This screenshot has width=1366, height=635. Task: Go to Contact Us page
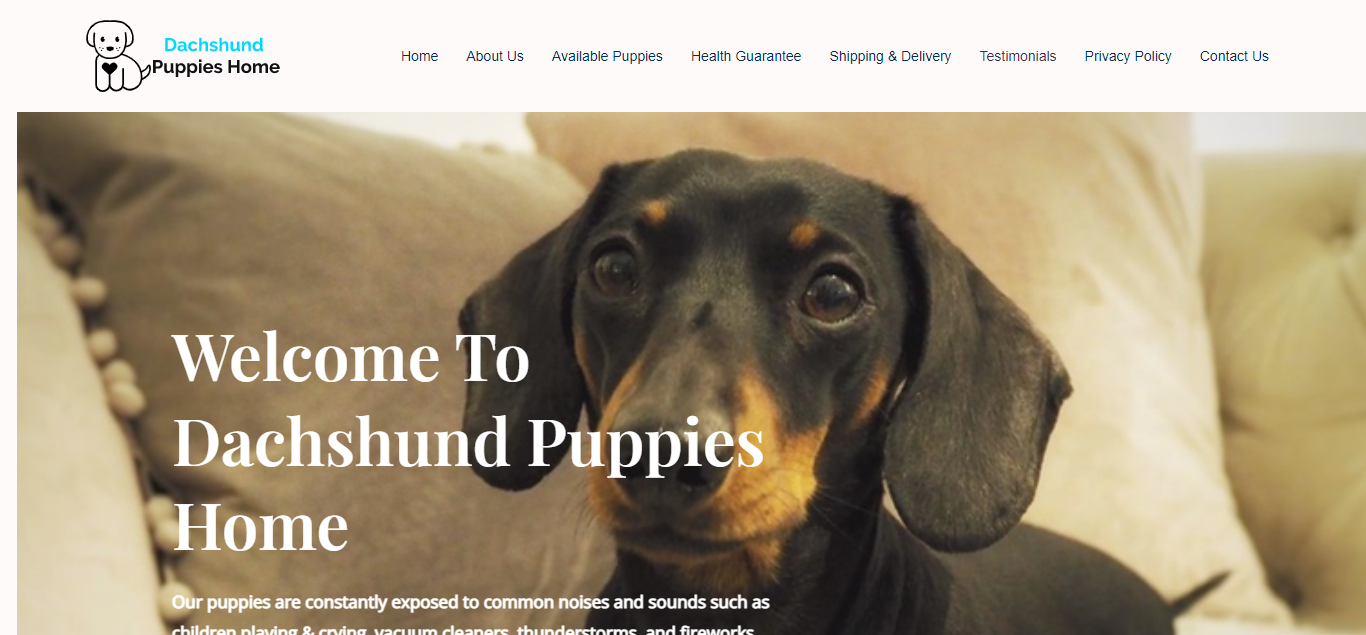[1234, 56]
